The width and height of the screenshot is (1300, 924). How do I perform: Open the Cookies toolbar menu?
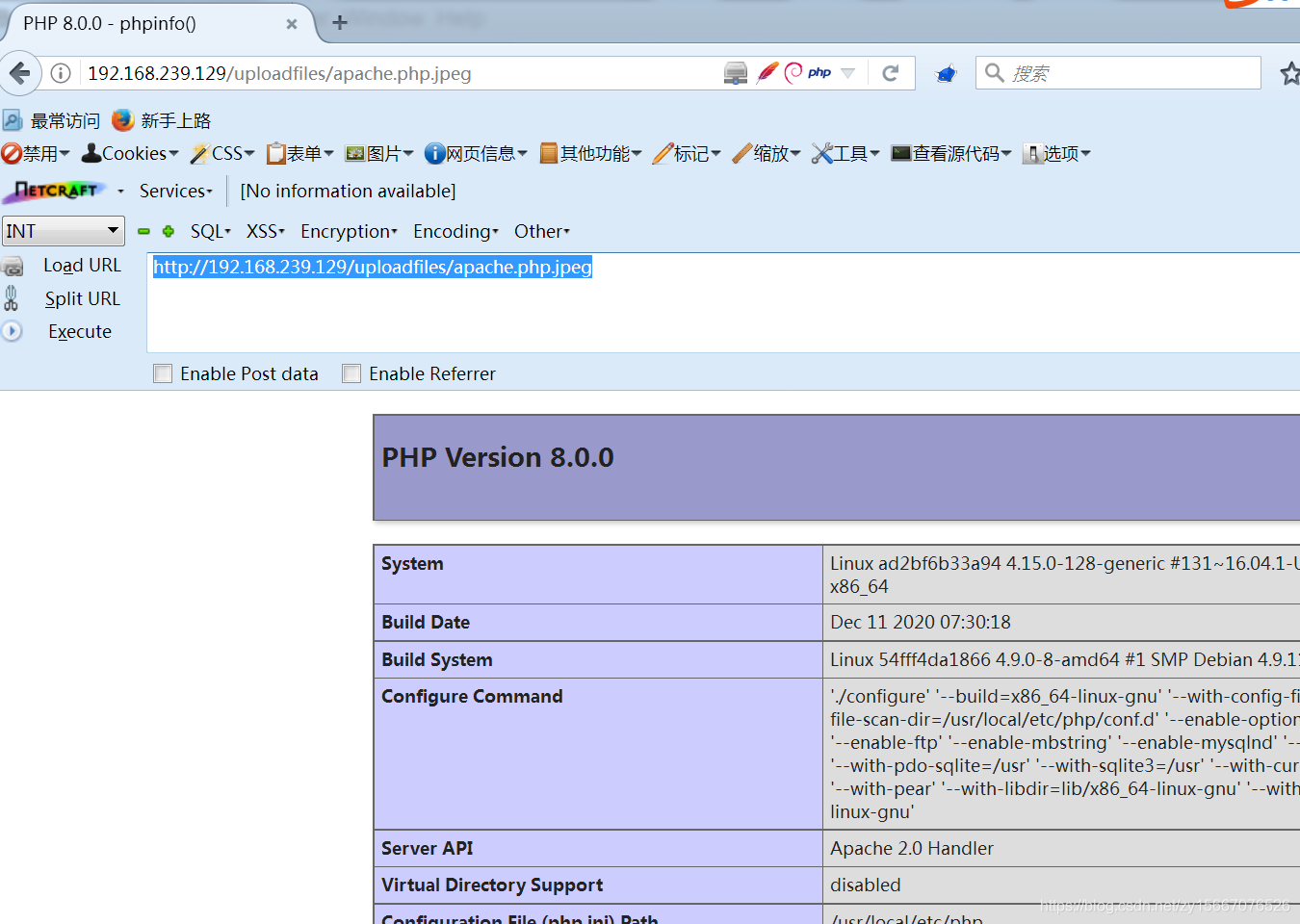tap(130, 153)
